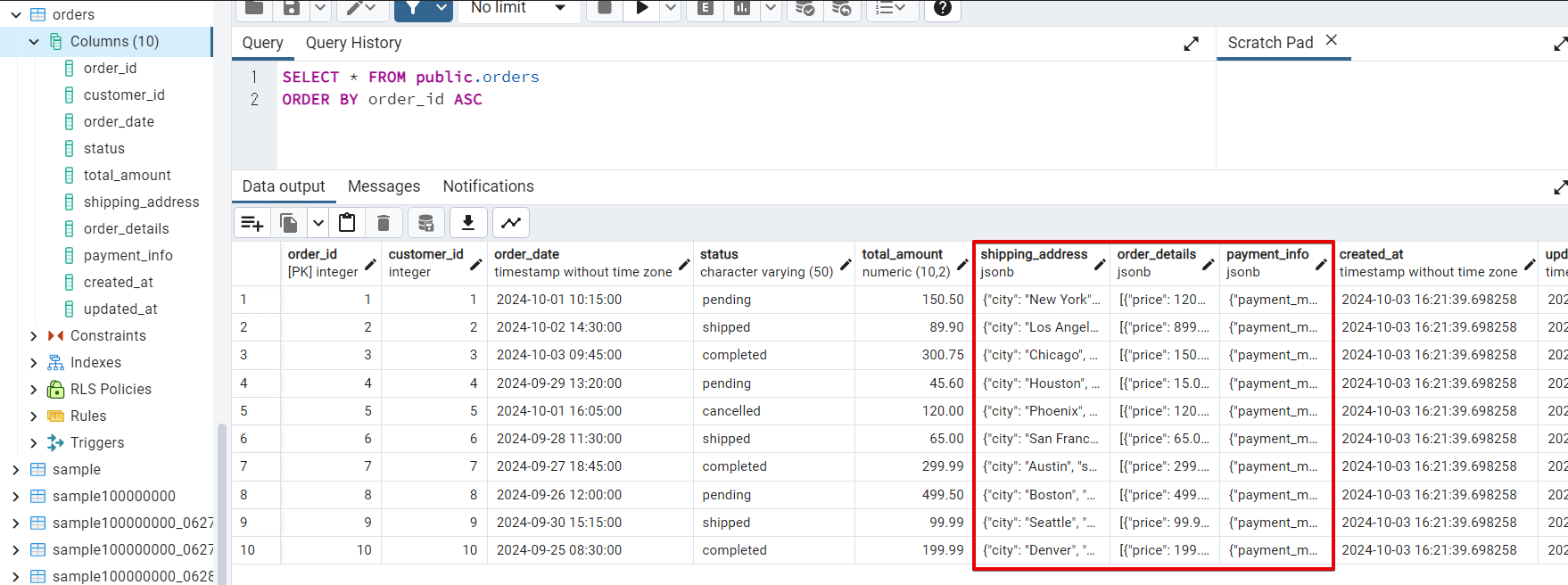
Task: Click the Edit pencil toolbar button
Action: click(361, 7)
